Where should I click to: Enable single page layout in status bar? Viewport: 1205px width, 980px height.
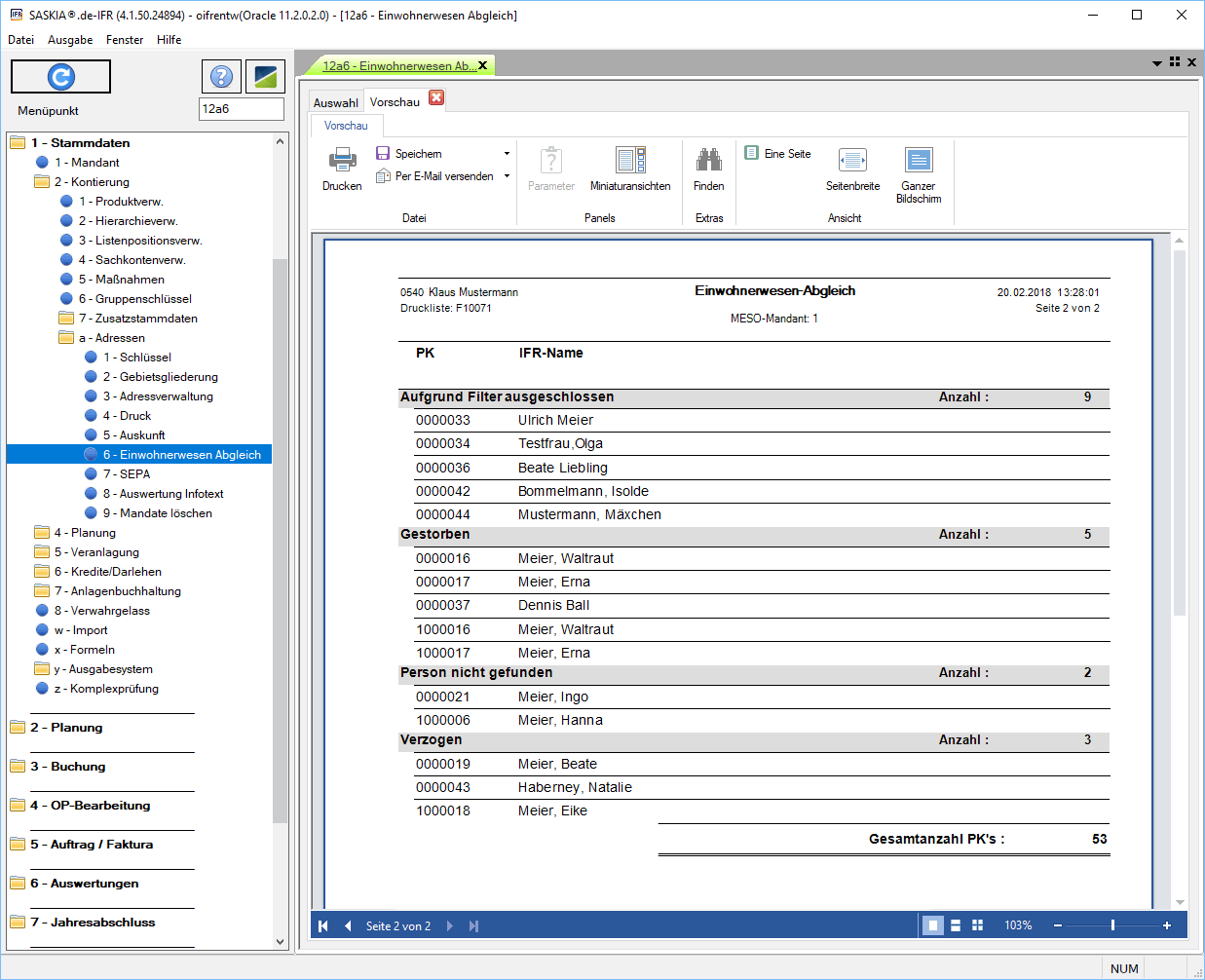click(932, 925)
